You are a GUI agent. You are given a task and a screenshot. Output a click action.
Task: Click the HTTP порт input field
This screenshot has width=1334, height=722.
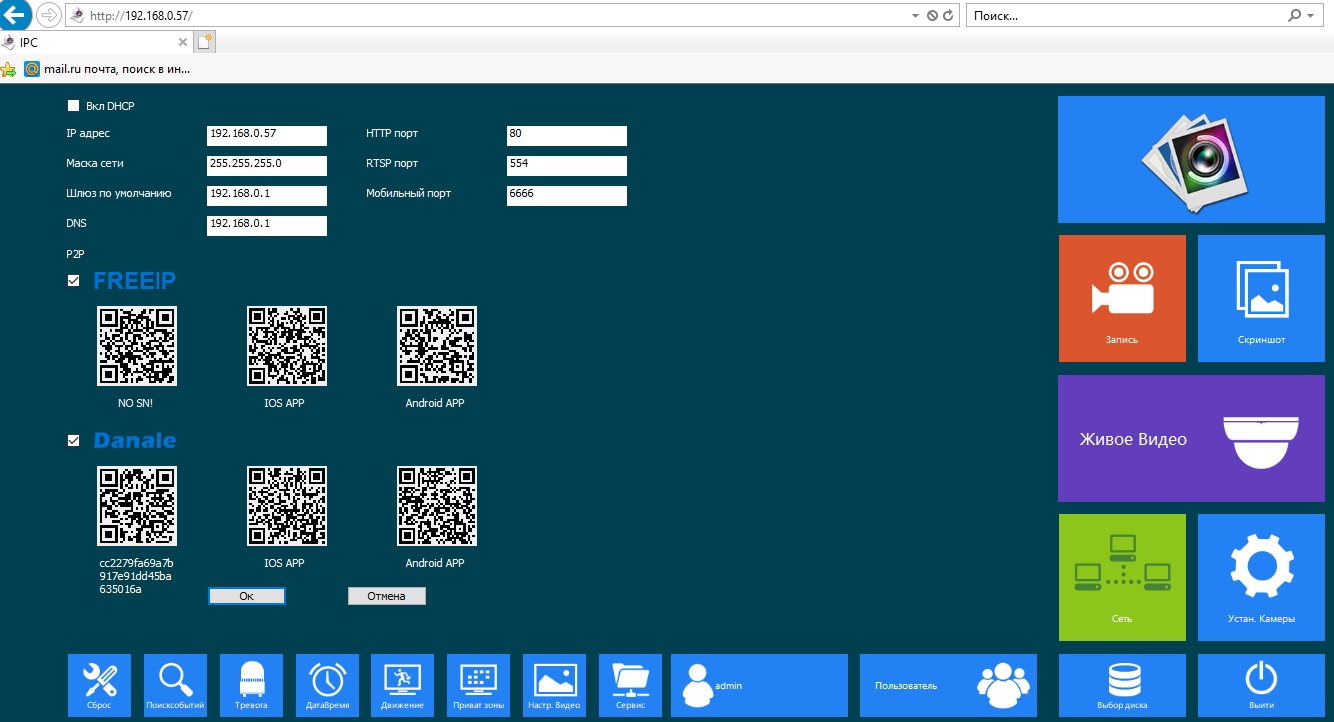(x=566, y=135)
